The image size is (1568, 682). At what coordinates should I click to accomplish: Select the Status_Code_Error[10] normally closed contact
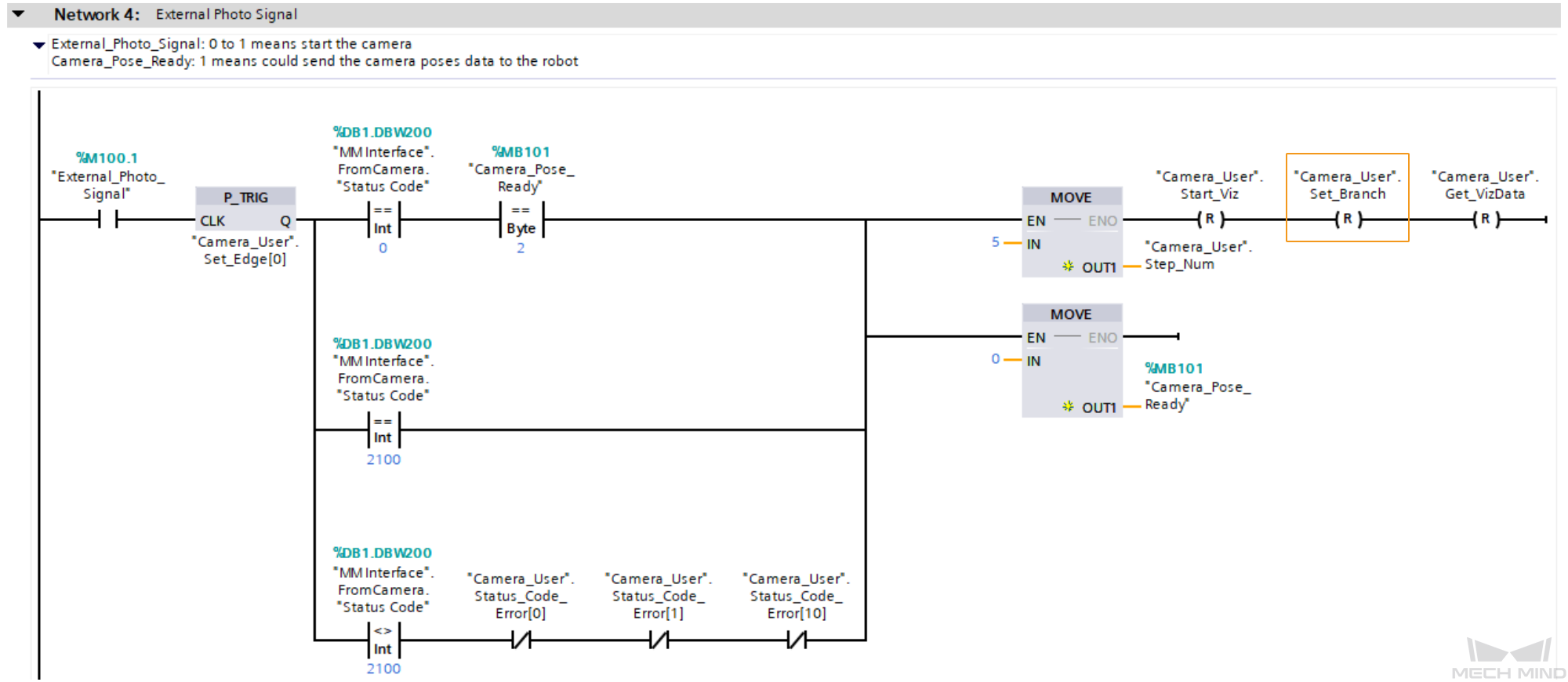click(797, 640)
